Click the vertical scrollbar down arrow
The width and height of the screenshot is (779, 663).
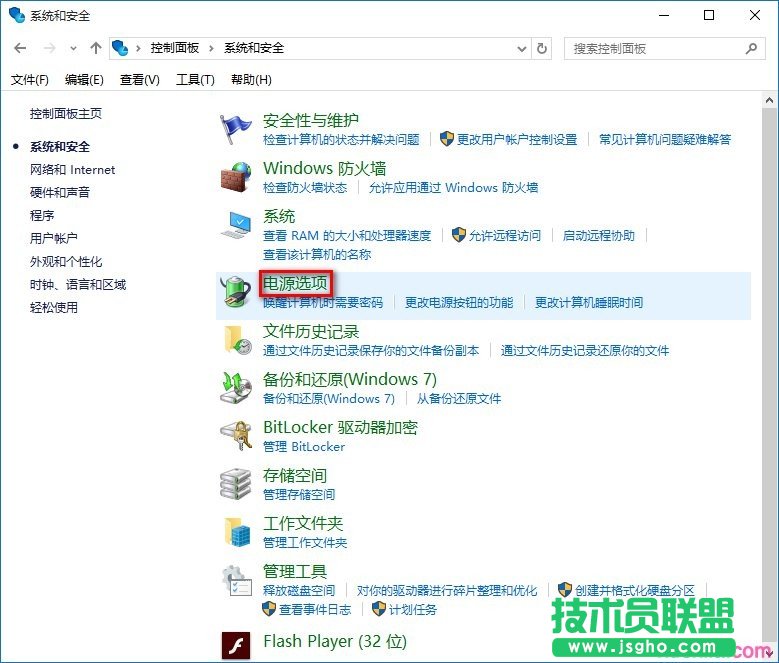point(768,655)
